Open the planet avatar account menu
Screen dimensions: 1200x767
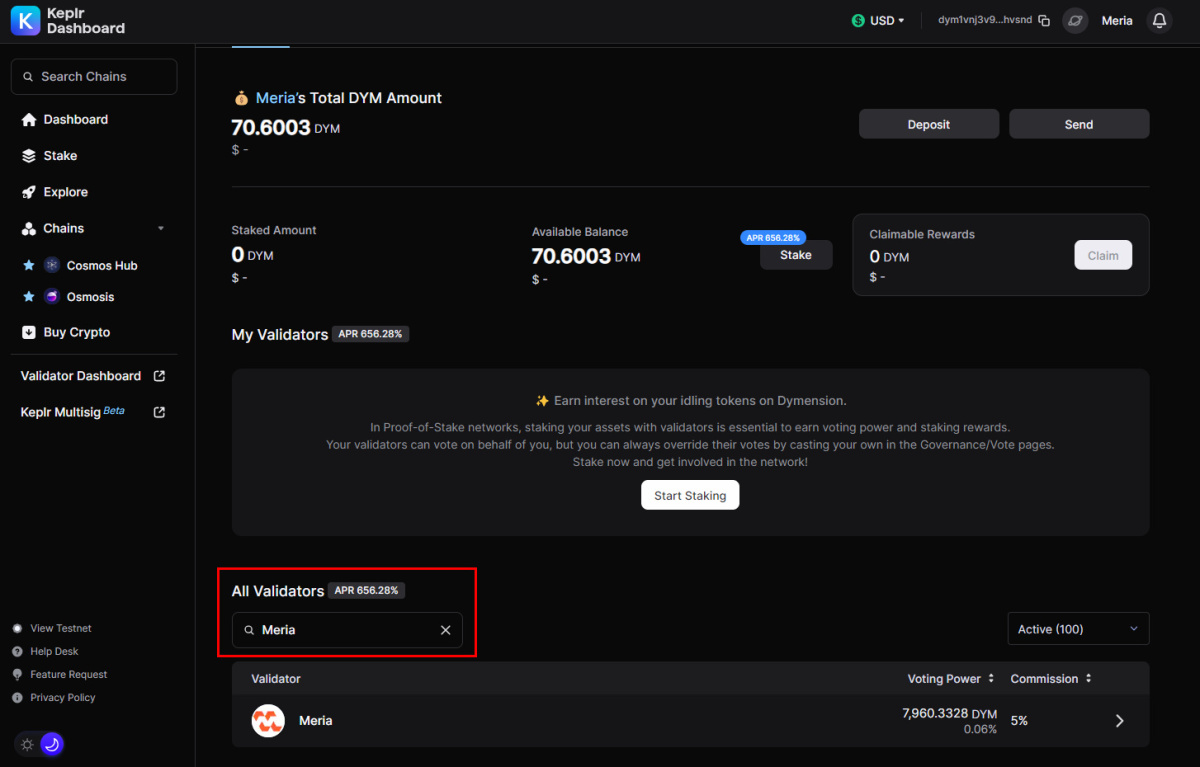pos(1075,21)
